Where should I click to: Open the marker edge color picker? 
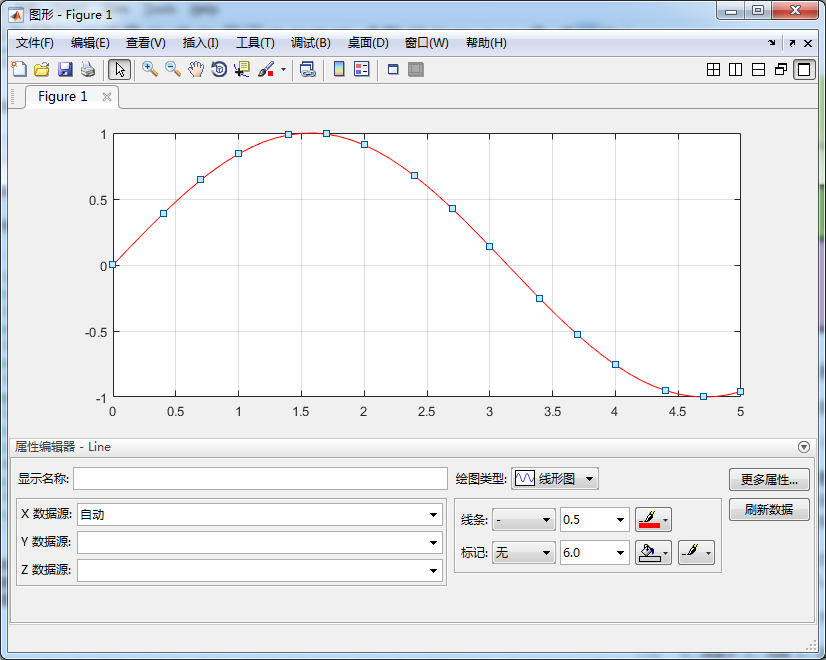tap(696, 553)
